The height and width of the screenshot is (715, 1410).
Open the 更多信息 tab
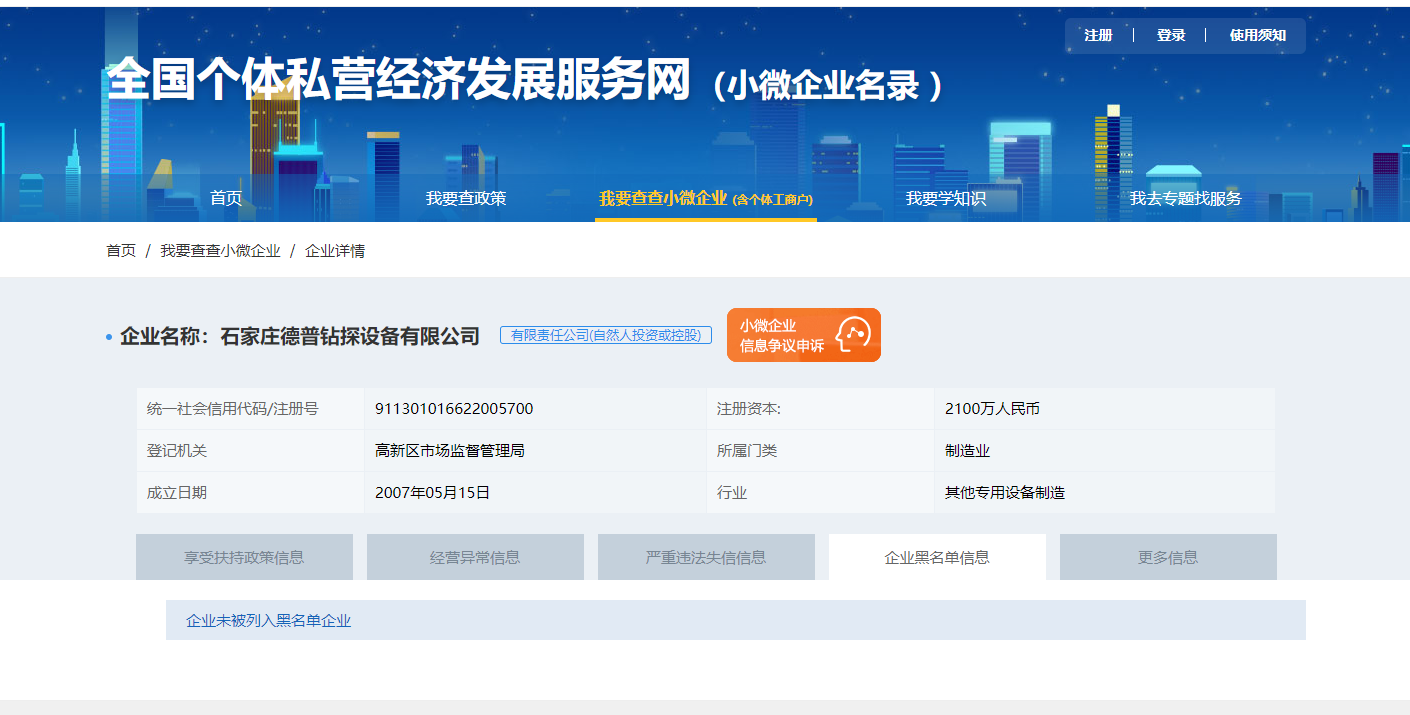1168,557
